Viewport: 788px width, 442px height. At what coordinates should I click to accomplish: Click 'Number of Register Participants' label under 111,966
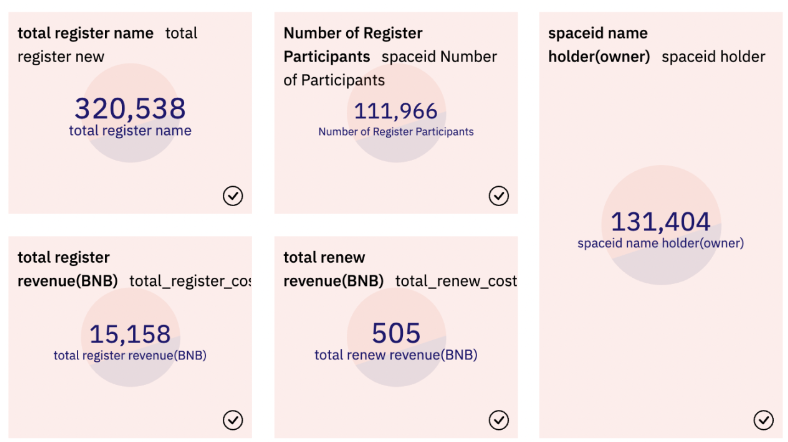pos(396,132)
